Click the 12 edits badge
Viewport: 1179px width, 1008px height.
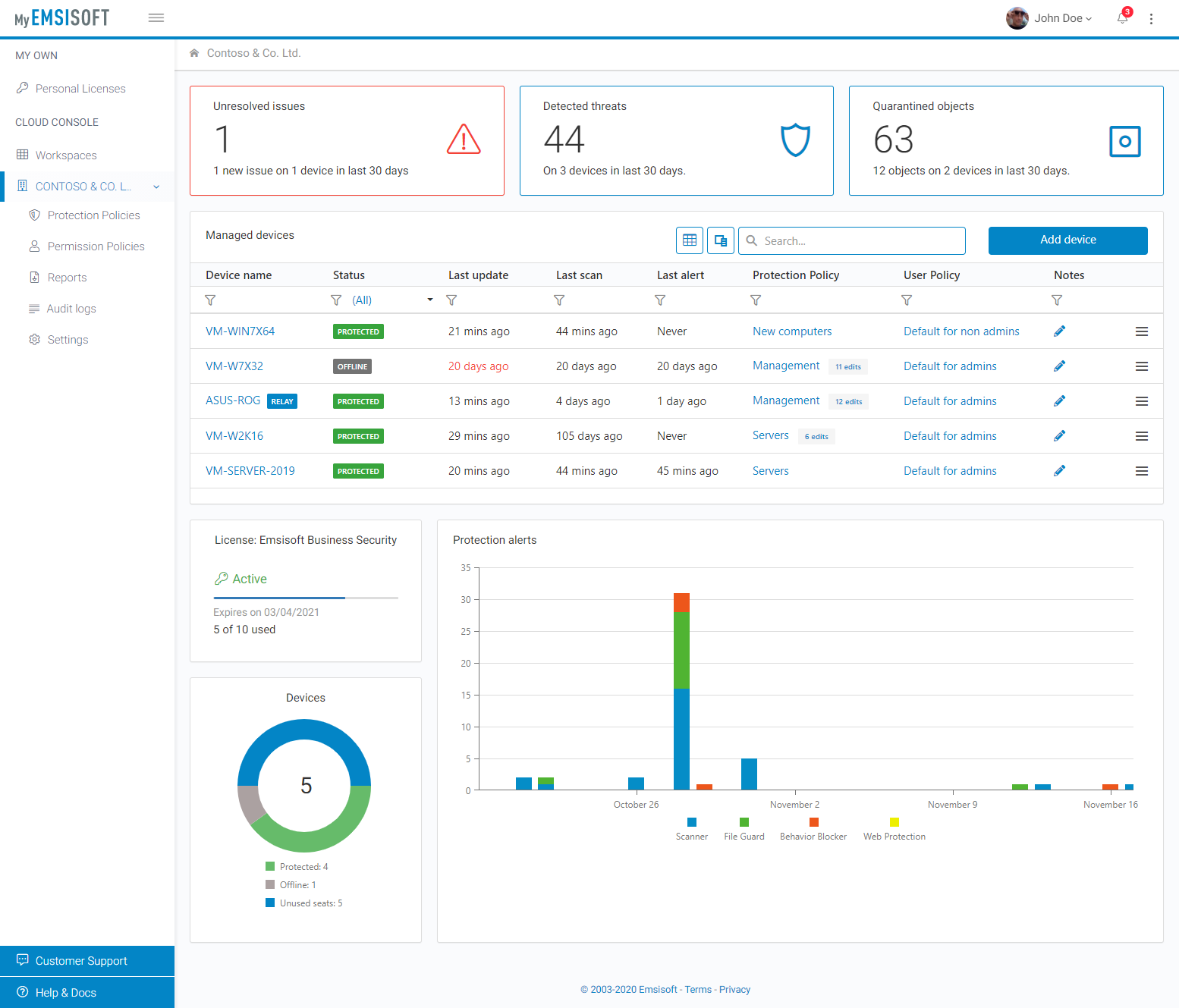(849, 402)
